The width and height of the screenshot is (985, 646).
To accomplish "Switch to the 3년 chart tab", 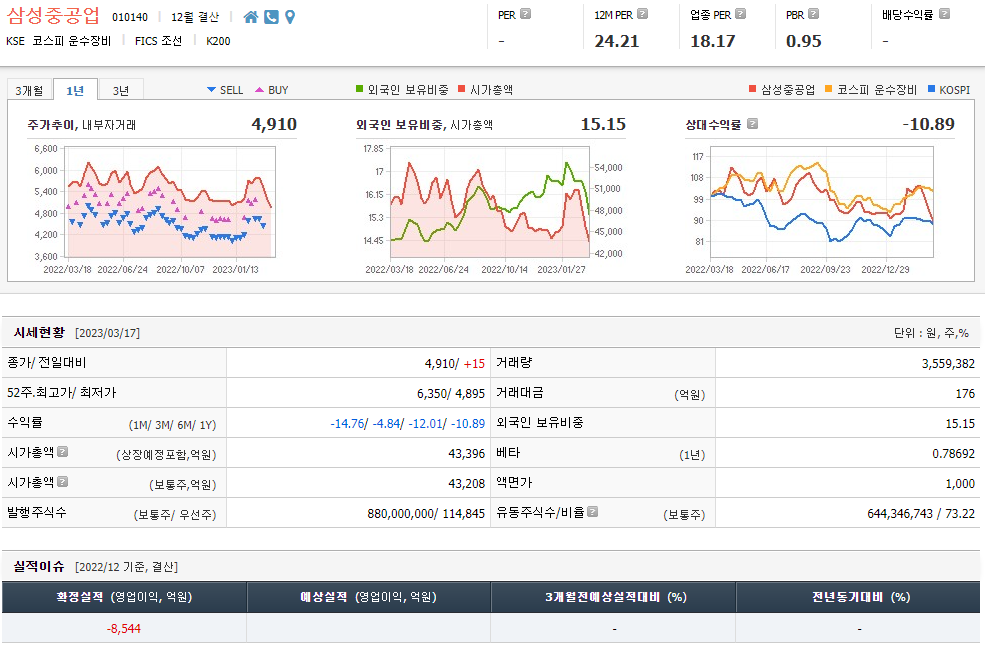I will 121,90.
